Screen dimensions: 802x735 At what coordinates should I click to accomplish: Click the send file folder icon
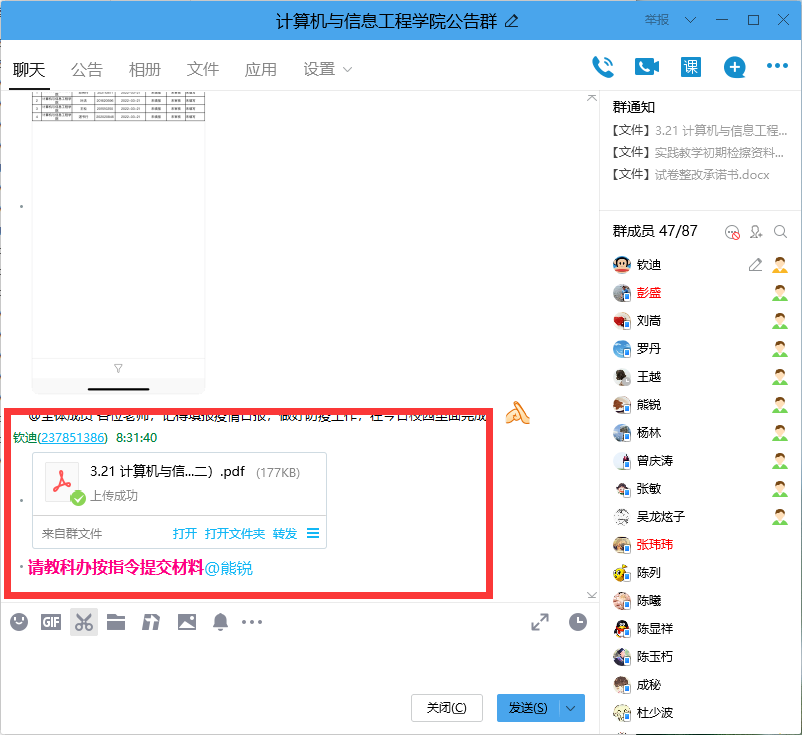(x=115, y=621)
